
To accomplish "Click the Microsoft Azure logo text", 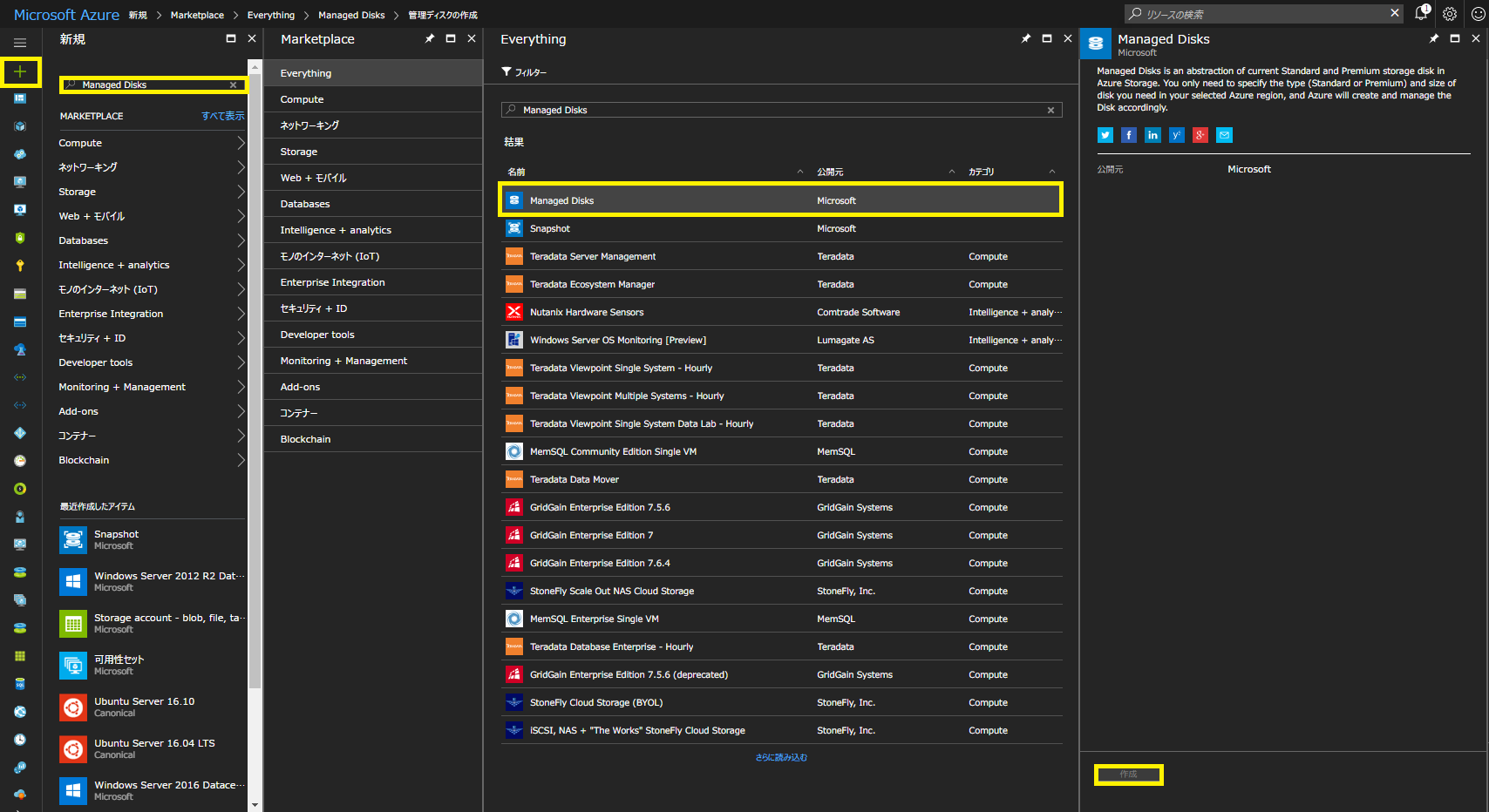I will pos(66,15).
